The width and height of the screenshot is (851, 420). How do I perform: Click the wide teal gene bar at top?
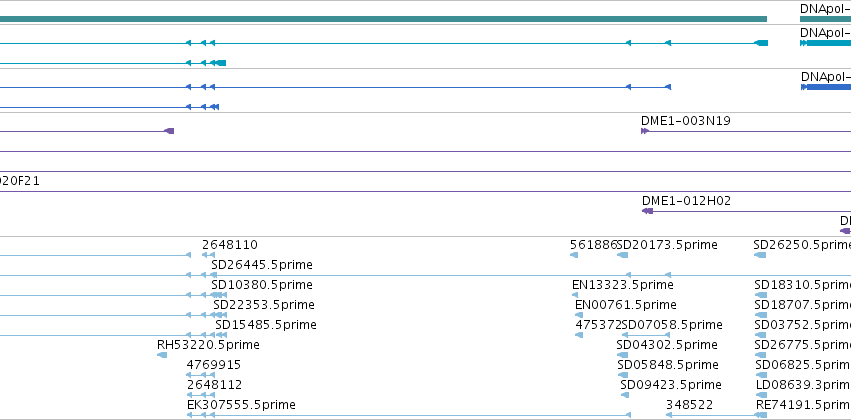point(383,19)
